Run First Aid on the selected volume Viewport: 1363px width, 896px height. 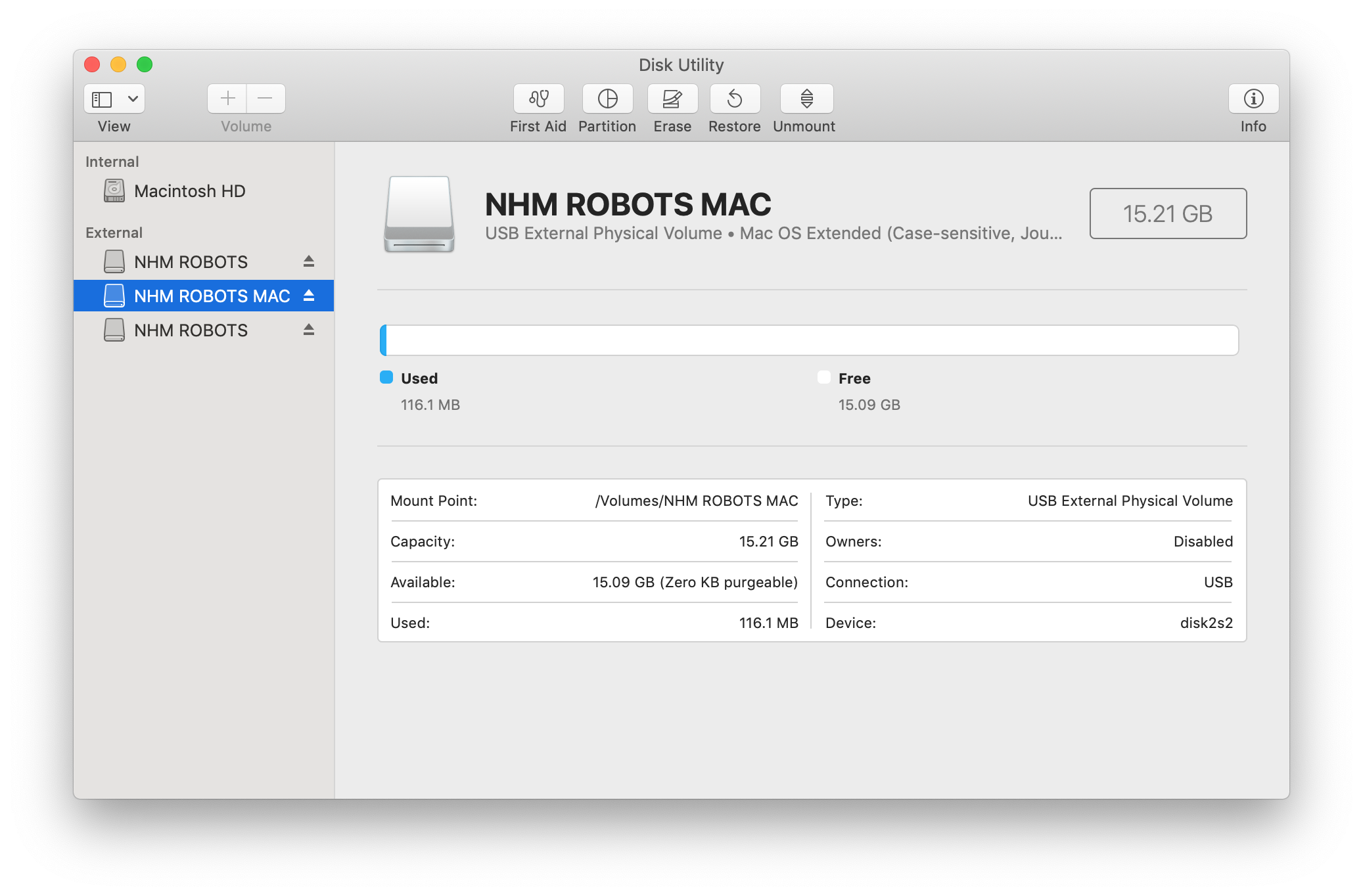[x=538, y=99]
